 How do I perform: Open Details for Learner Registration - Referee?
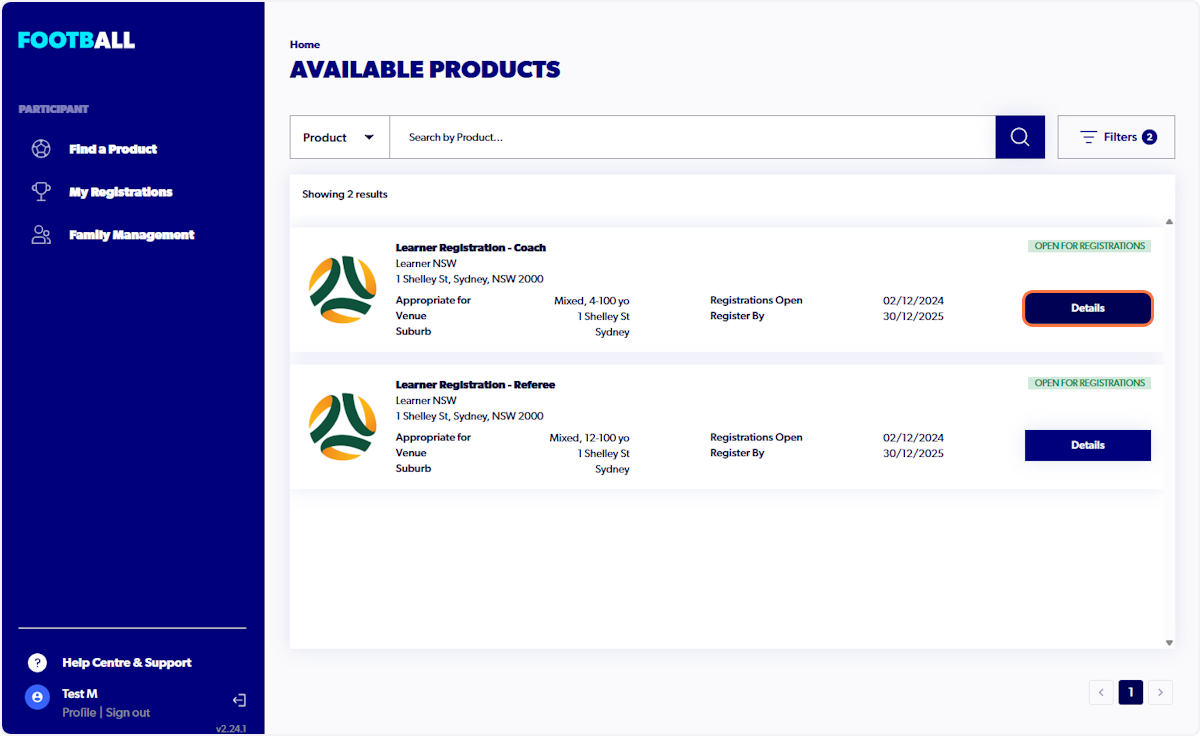[x=1088, y=445]
